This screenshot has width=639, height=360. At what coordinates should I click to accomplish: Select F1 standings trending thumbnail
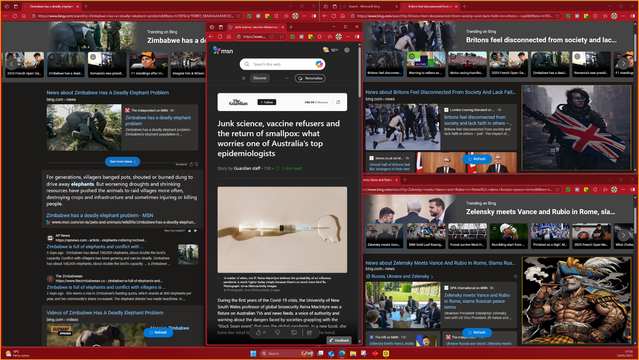[148, 64]
